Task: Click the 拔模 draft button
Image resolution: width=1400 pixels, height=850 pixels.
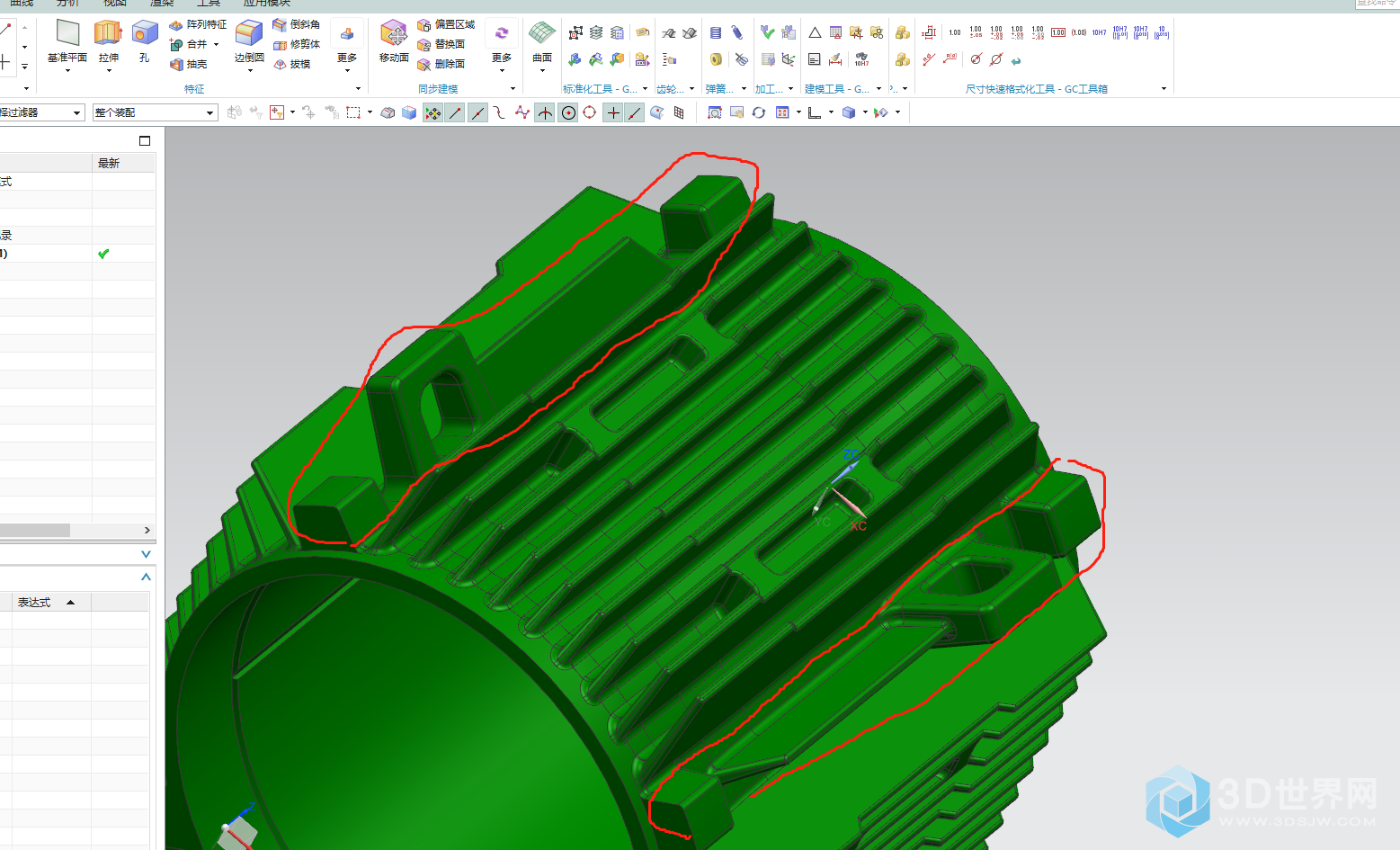Action: pyautogui.click(x=292, y=64)
